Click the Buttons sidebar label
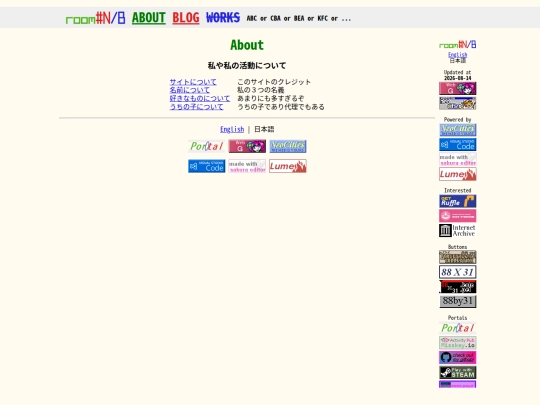The image size is (540, 405). pos(458,247)
